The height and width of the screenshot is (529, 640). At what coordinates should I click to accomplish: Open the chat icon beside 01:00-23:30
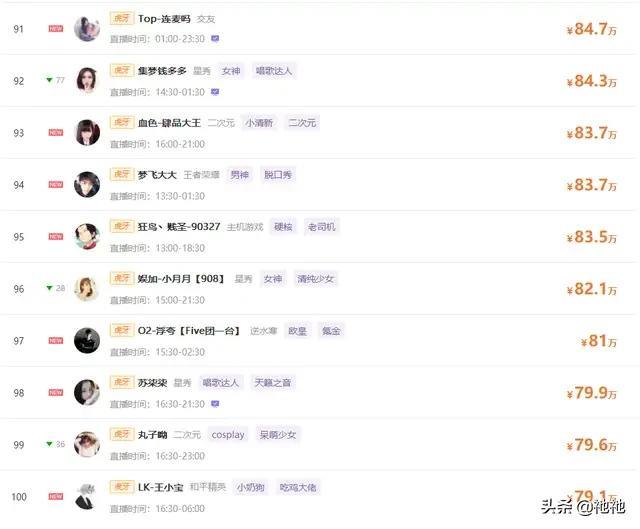click(x=215, y=39)
